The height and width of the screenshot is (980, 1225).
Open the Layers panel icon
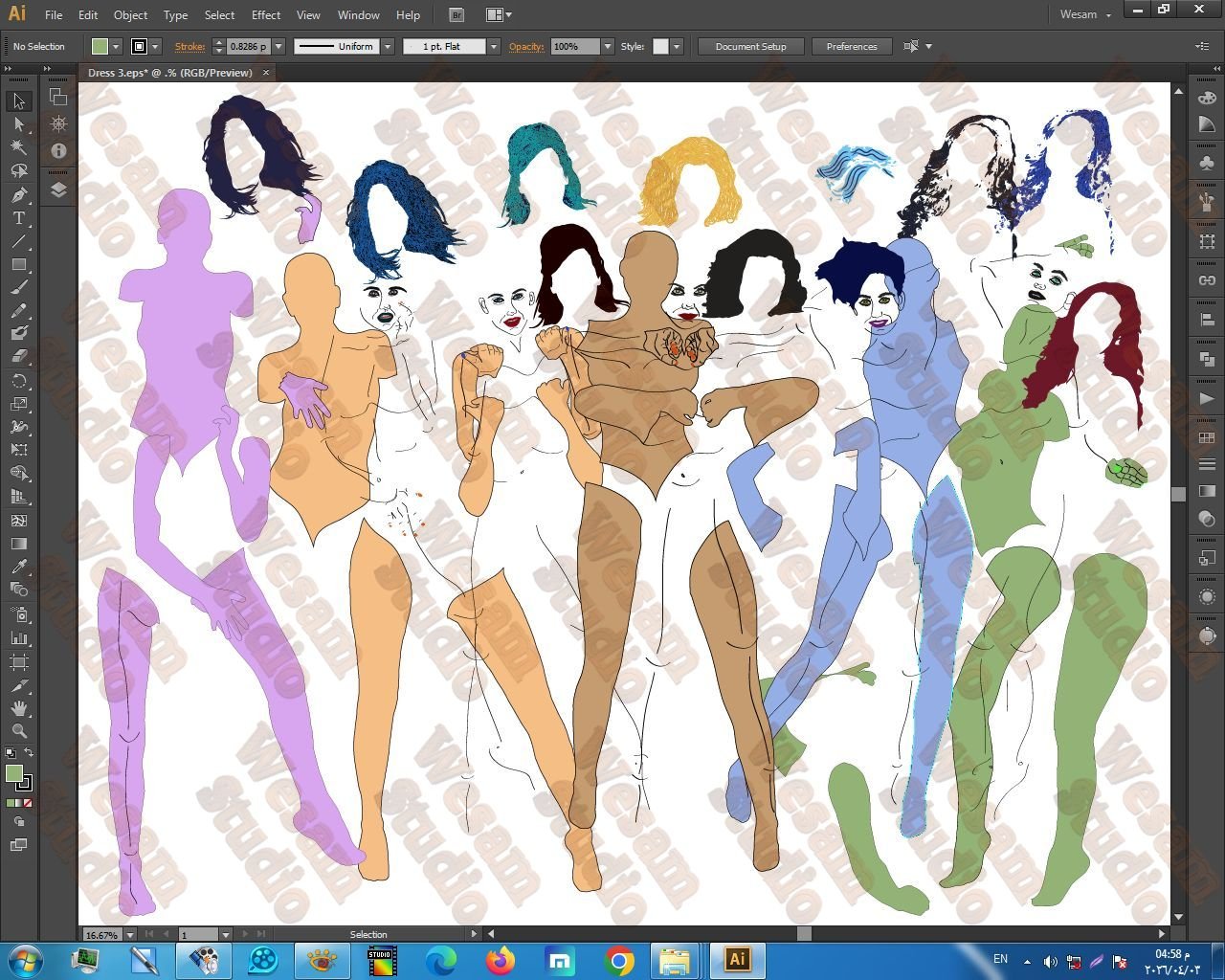[x=58, y=189]
